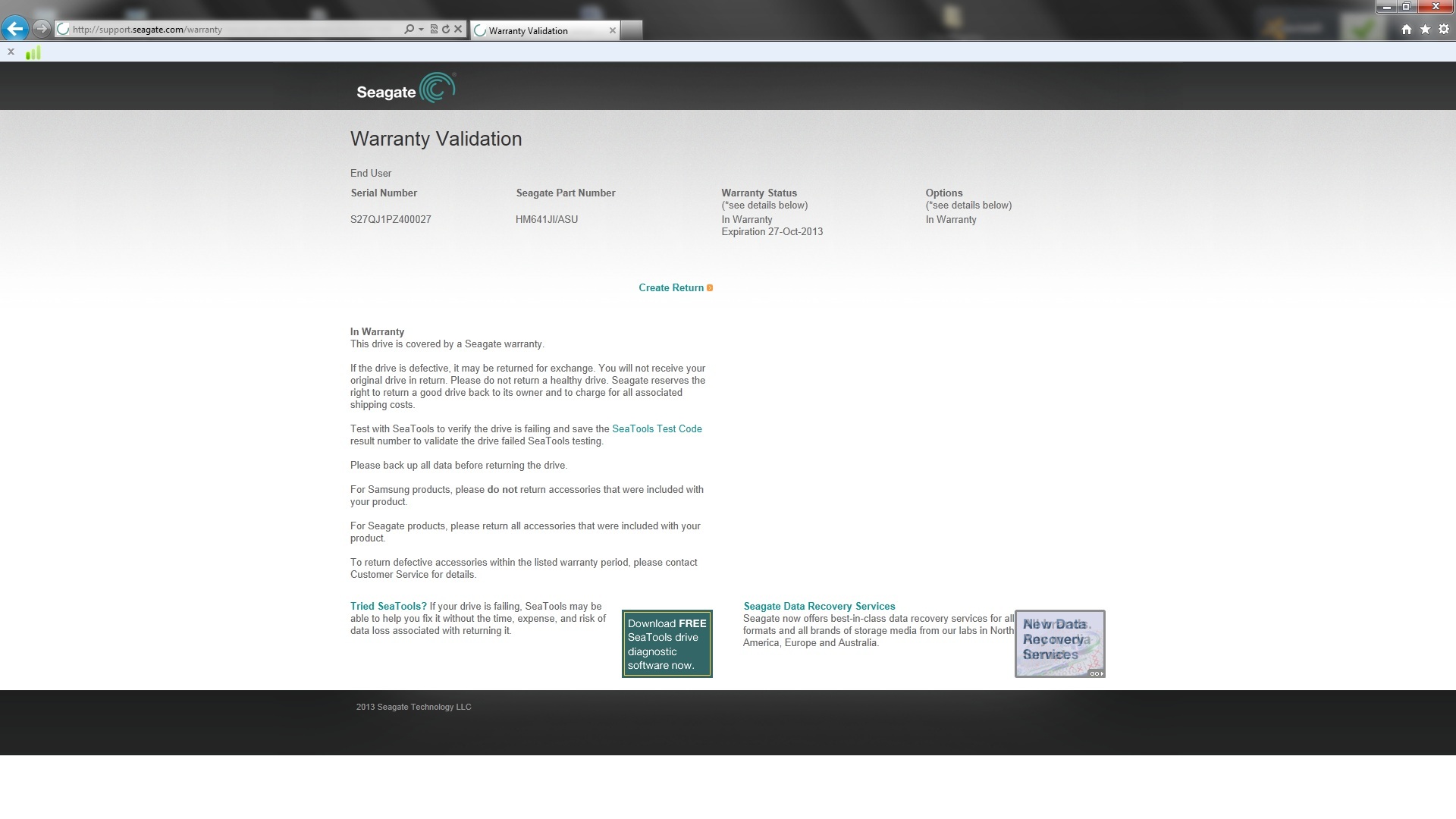Stop loading with address bar X icon
Image resolution: width=1456 pixels, height=819 pixels.
click(x=458, y=30)
